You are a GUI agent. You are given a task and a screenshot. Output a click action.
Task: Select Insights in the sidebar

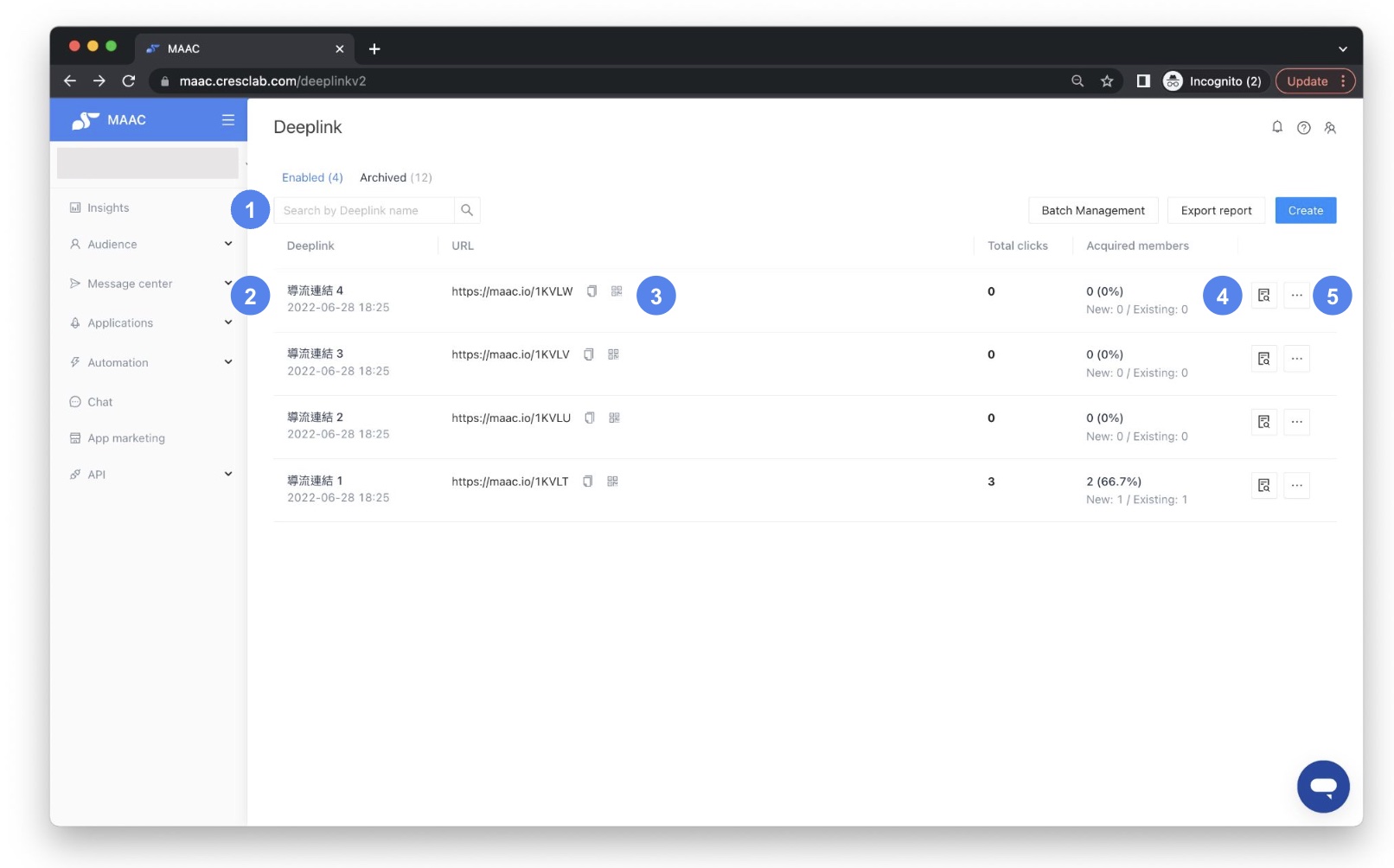(107, 207)
